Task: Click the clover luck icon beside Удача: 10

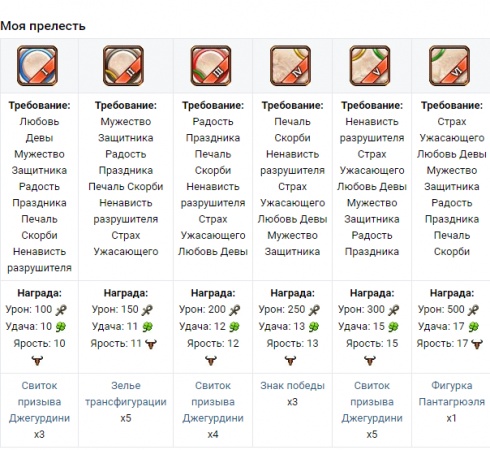Action: 61,327
